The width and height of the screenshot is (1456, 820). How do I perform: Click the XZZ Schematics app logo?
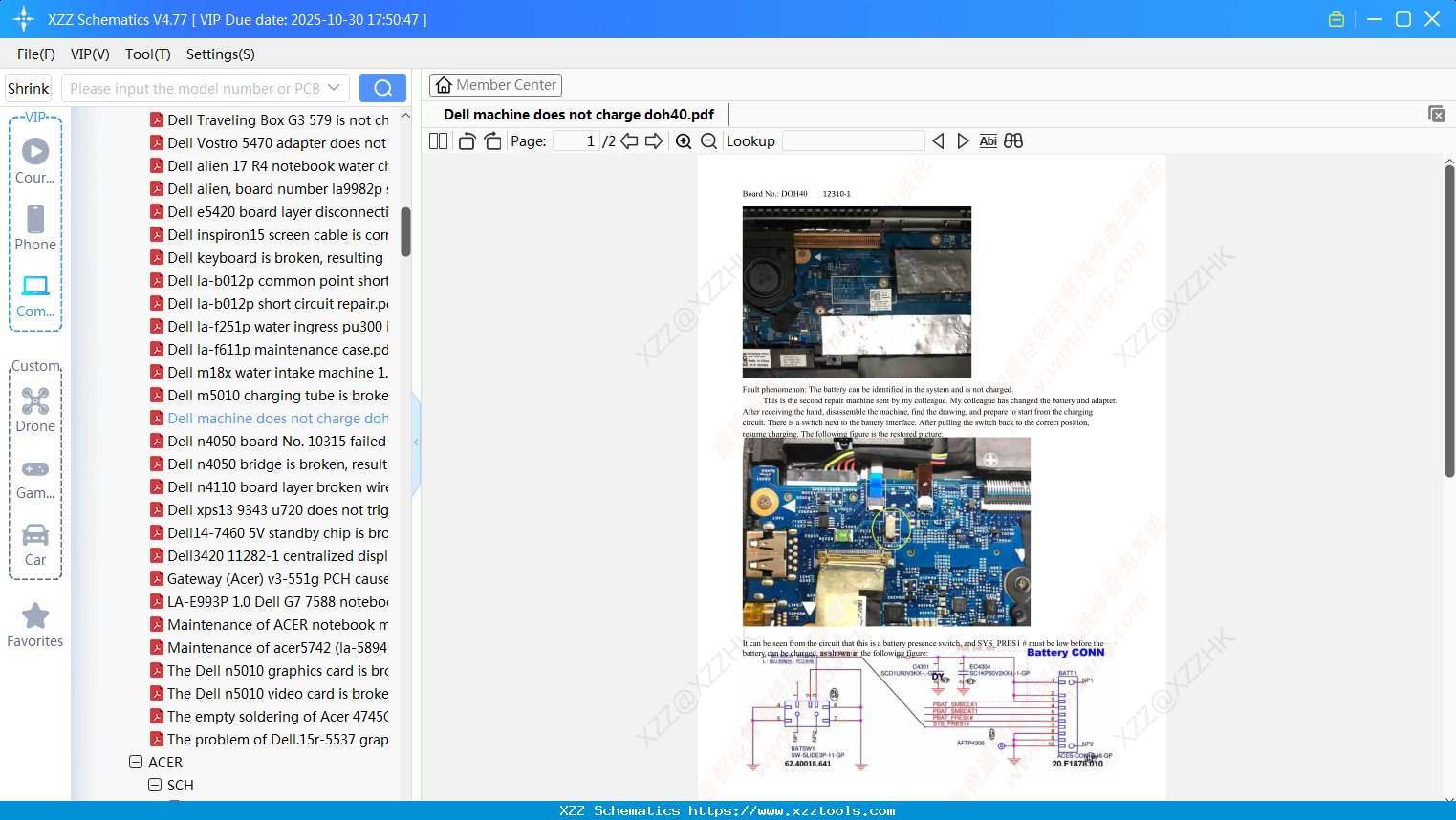point(24,19)
